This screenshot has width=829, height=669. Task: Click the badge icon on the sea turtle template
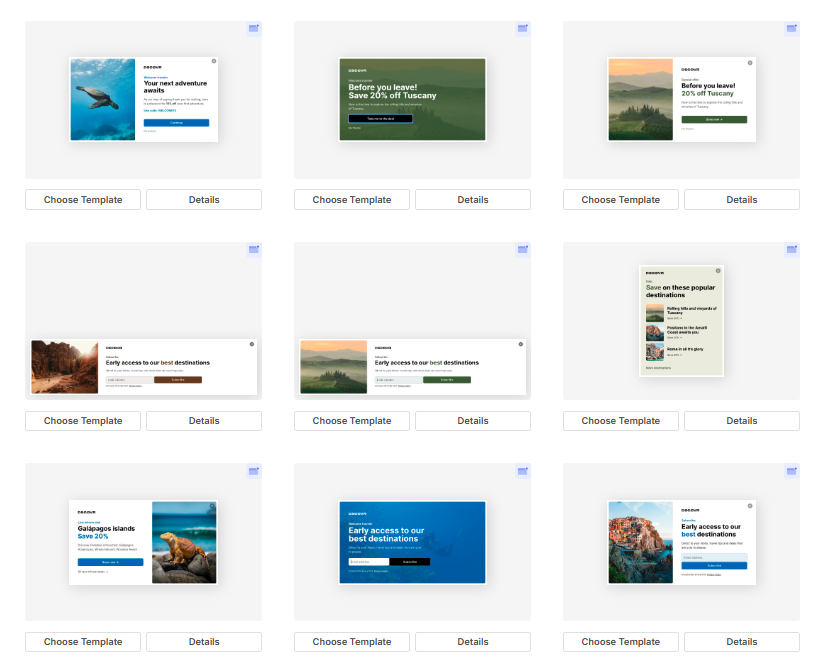[x=254, y=29]
